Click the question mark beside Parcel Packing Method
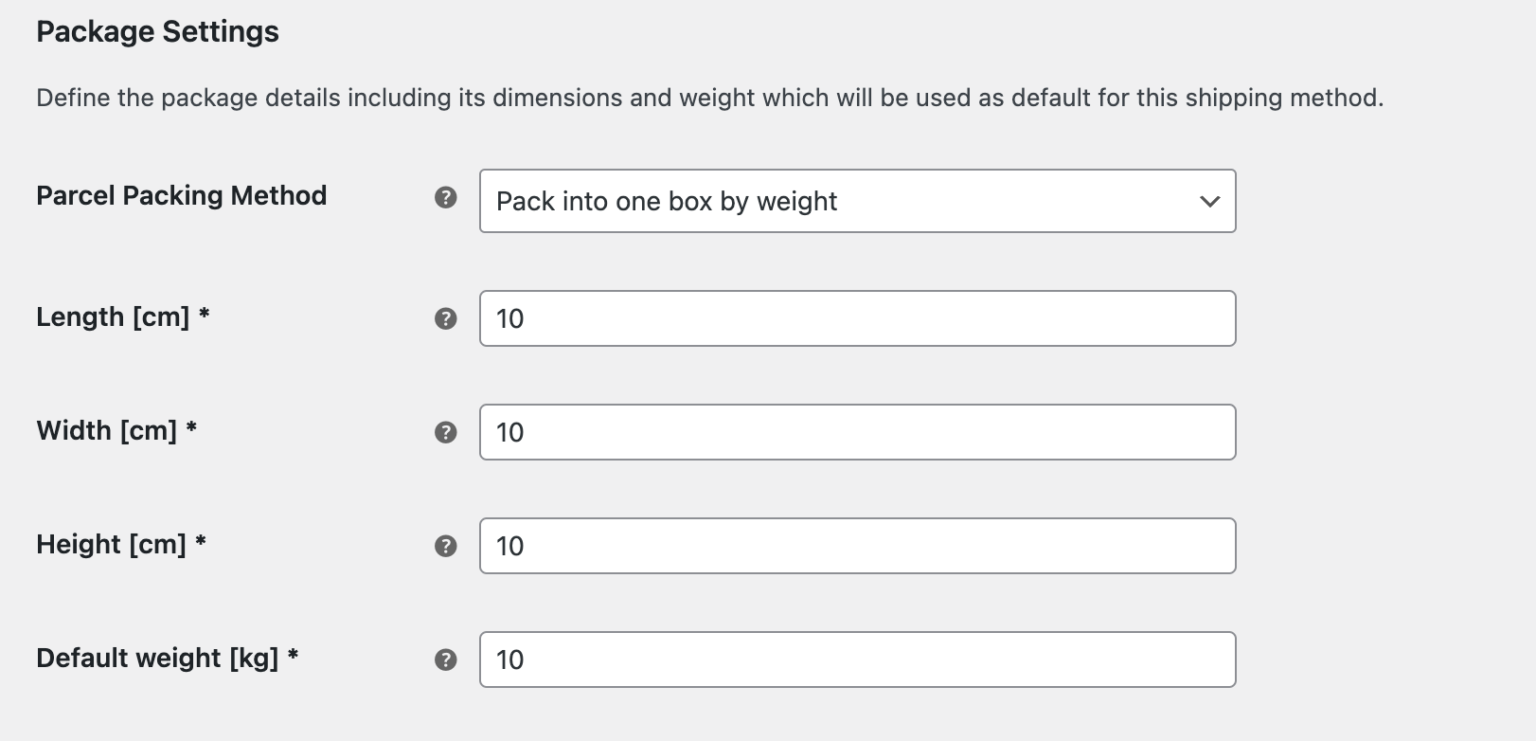 coord(447,196)
